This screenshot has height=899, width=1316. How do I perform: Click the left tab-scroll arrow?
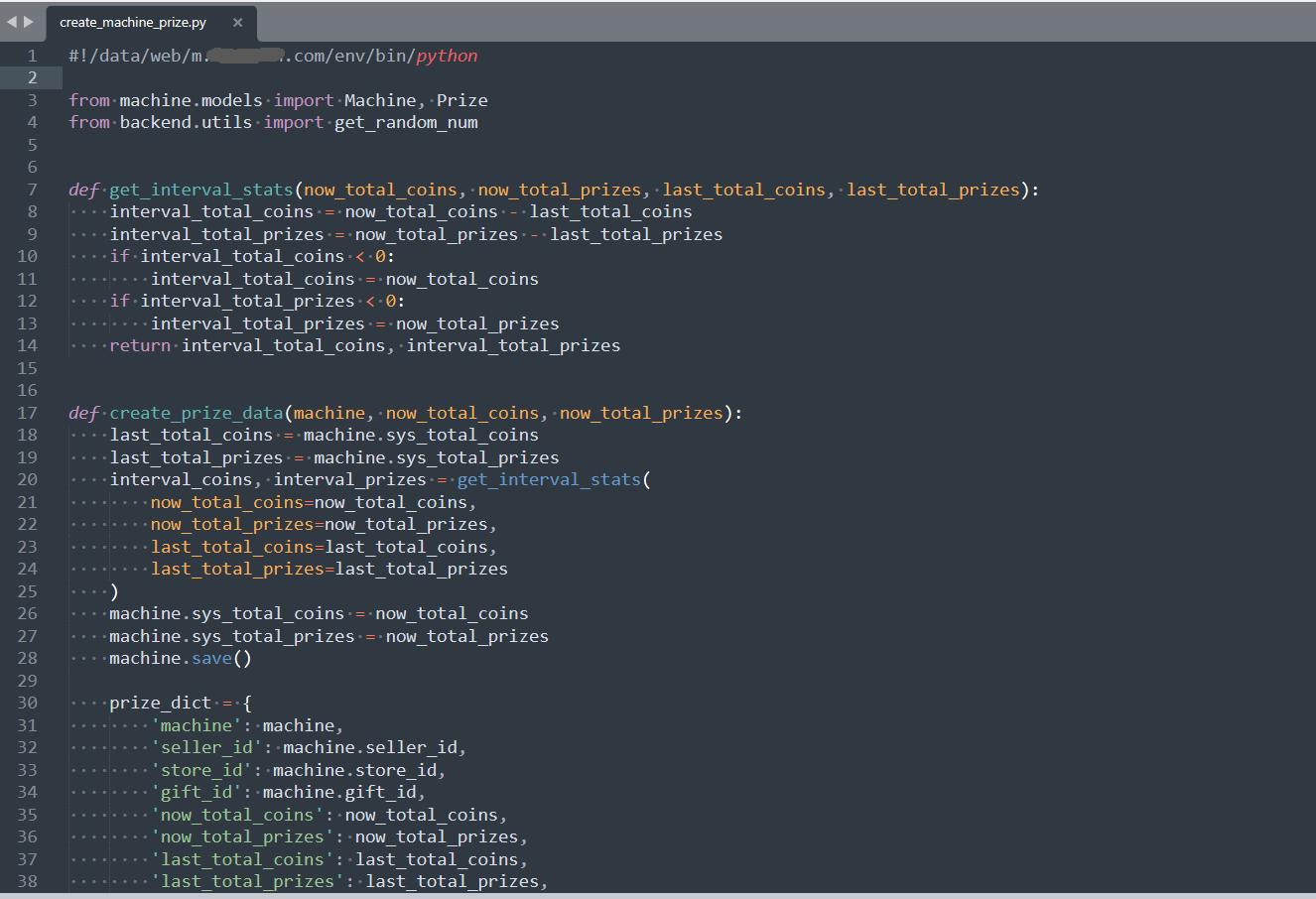pyautogui.click(x=11, y=21)
